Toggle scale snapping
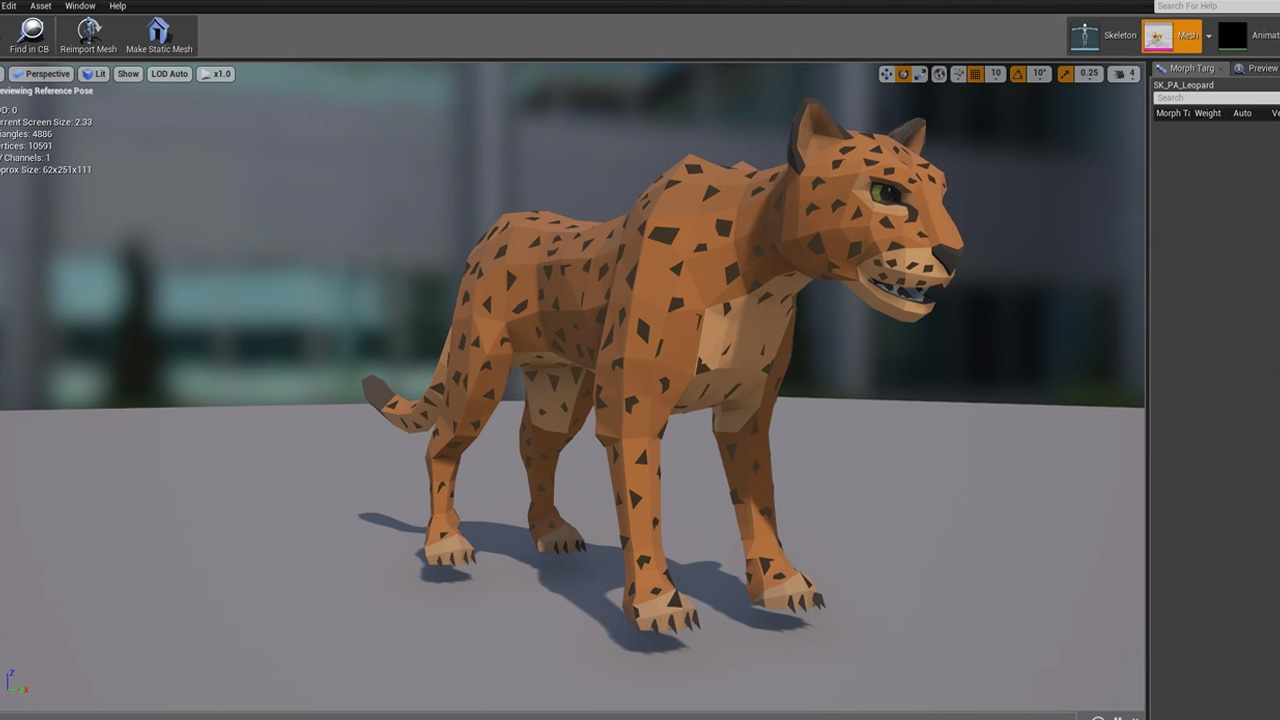This screenshot has height=720, width=1280. point(1065,74)
